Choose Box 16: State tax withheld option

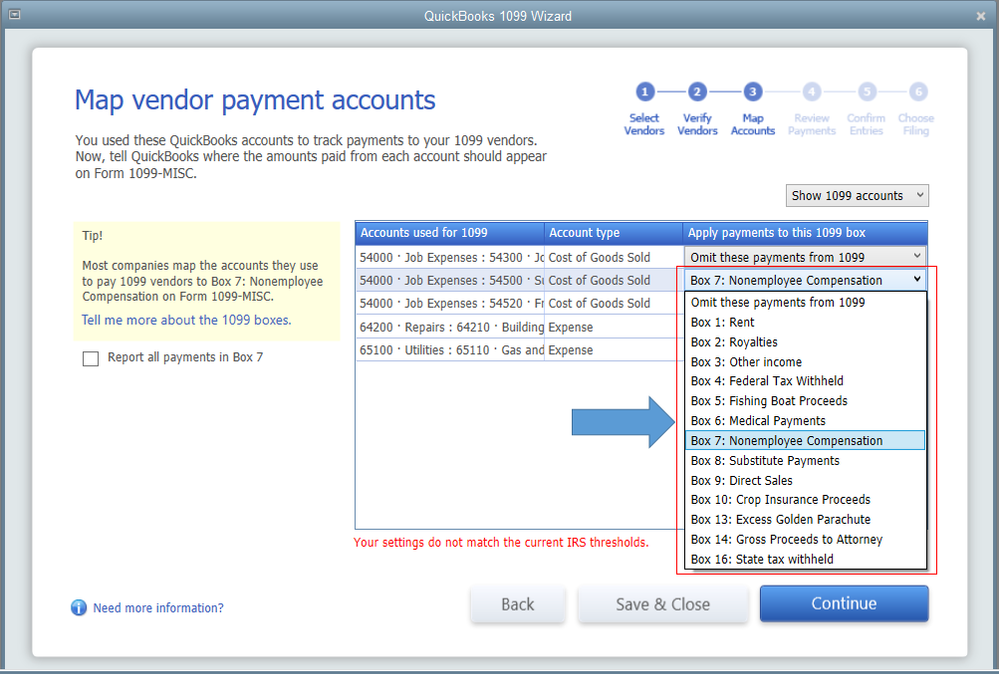tap(762, 559)
